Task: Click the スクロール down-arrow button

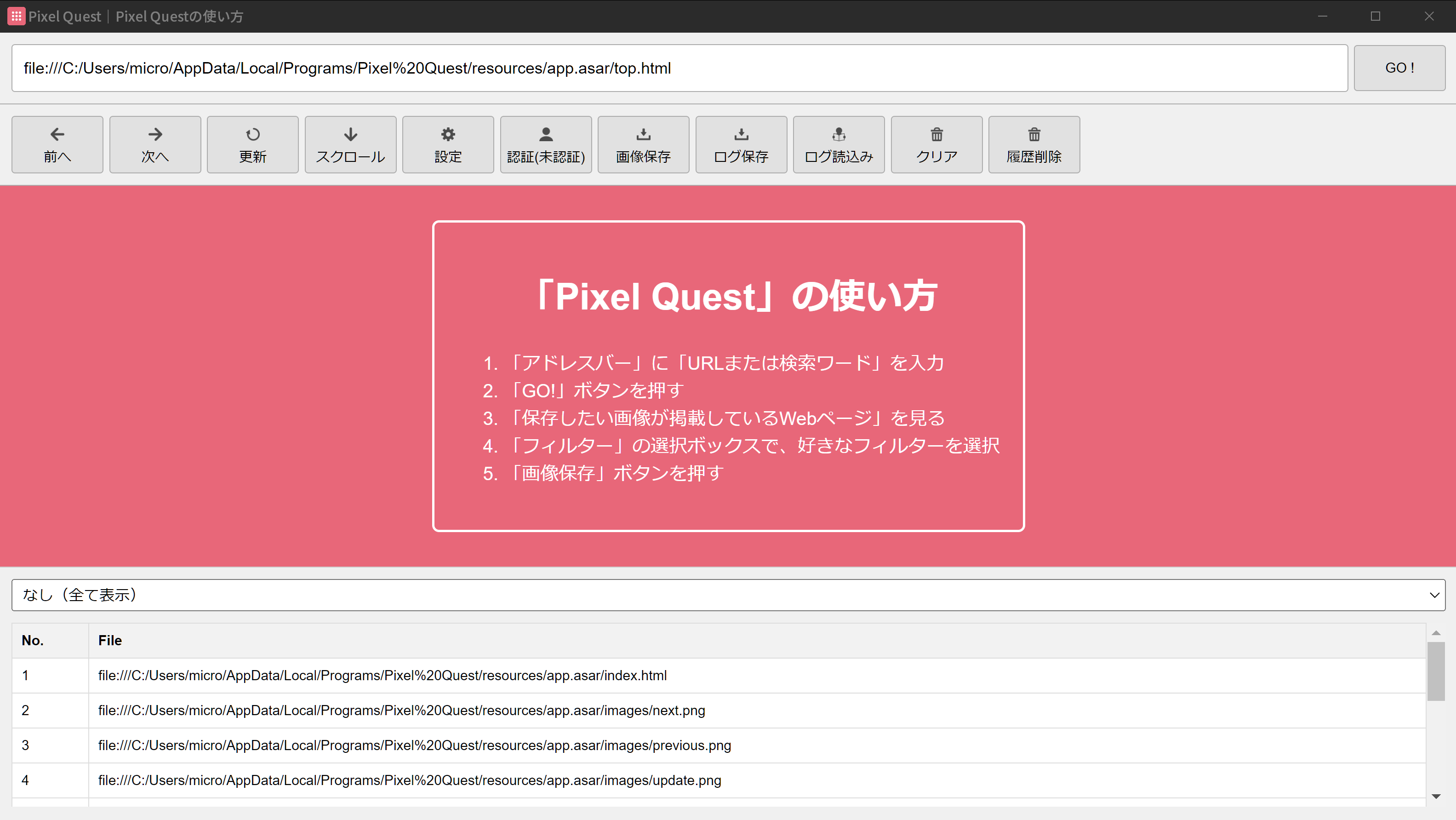Action: [x=350, y=144]
